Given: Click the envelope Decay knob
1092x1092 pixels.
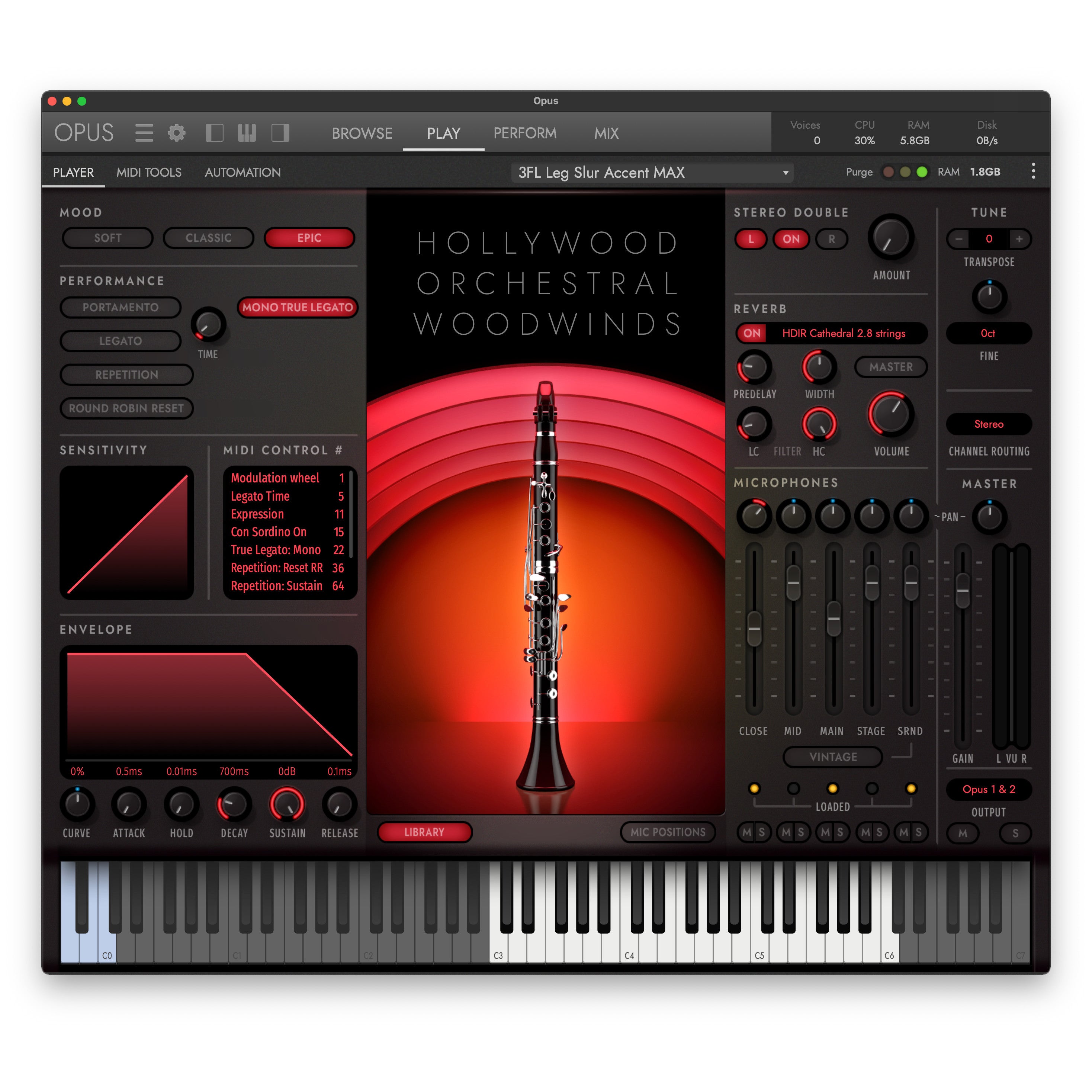Looking at the screenshot, I should point(234,804).
